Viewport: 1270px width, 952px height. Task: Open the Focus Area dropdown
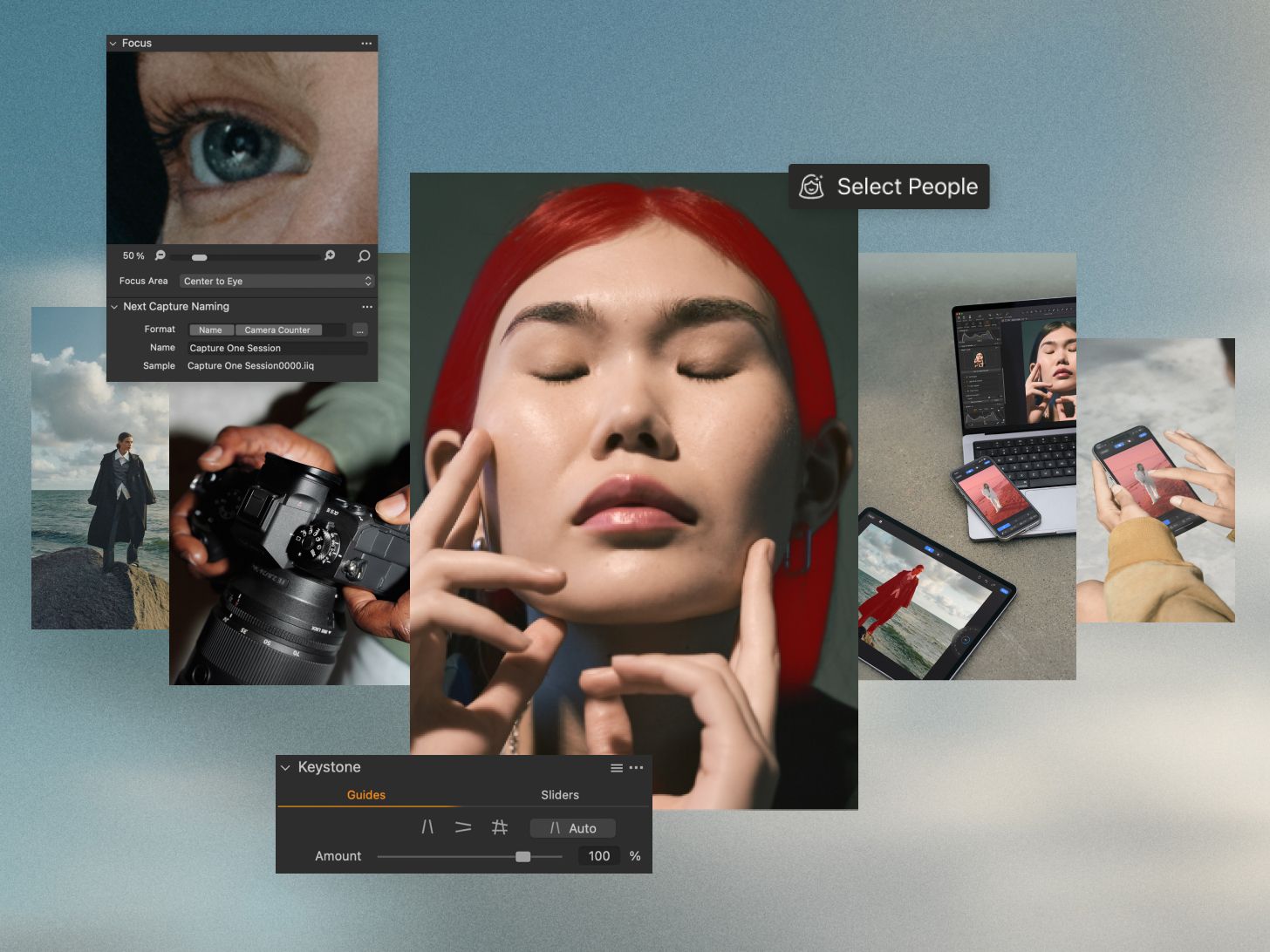point(277,281)
